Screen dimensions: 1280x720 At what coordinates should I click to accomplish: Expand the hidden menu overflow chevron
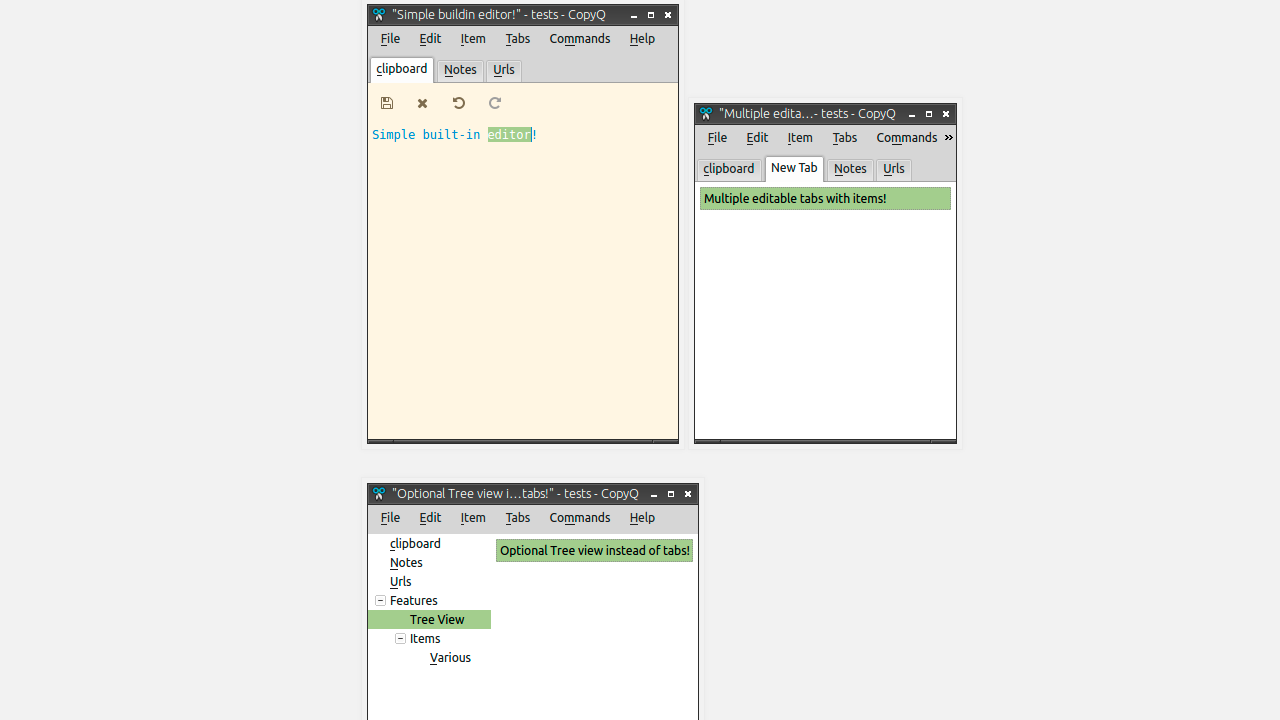pyautogui.click(x=948, y=138)
